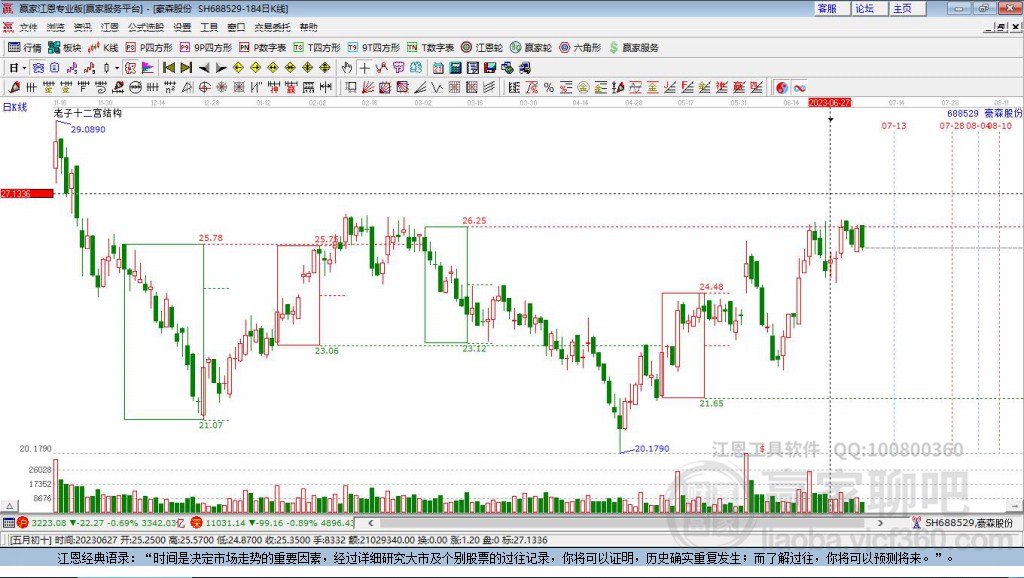The height and width of the screenshot is (578, 1024).
Task: Click the 688529 豪森股份 stock label
Action: [984, 114]
